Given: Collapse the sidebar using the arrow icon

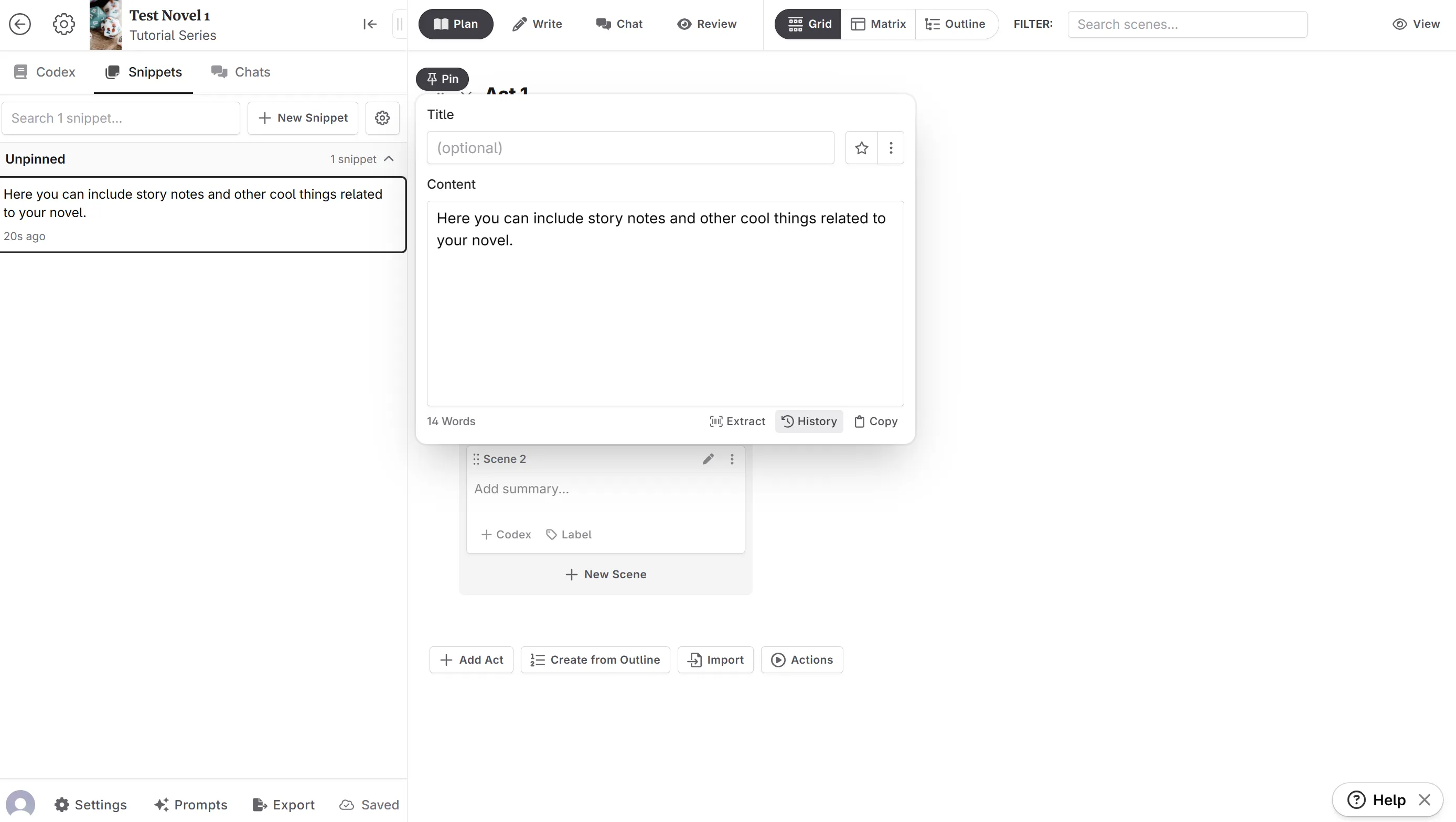Looking at the screenshot, I should click(x=369, y=24).
